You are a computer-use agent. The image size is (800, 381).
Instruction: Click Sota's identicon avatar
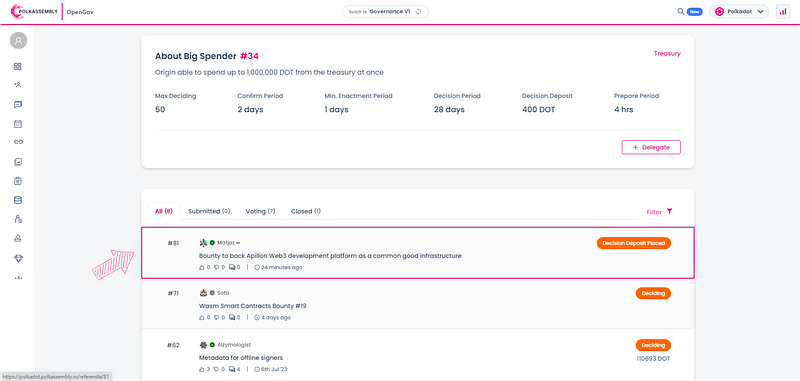tap(203, 293)
